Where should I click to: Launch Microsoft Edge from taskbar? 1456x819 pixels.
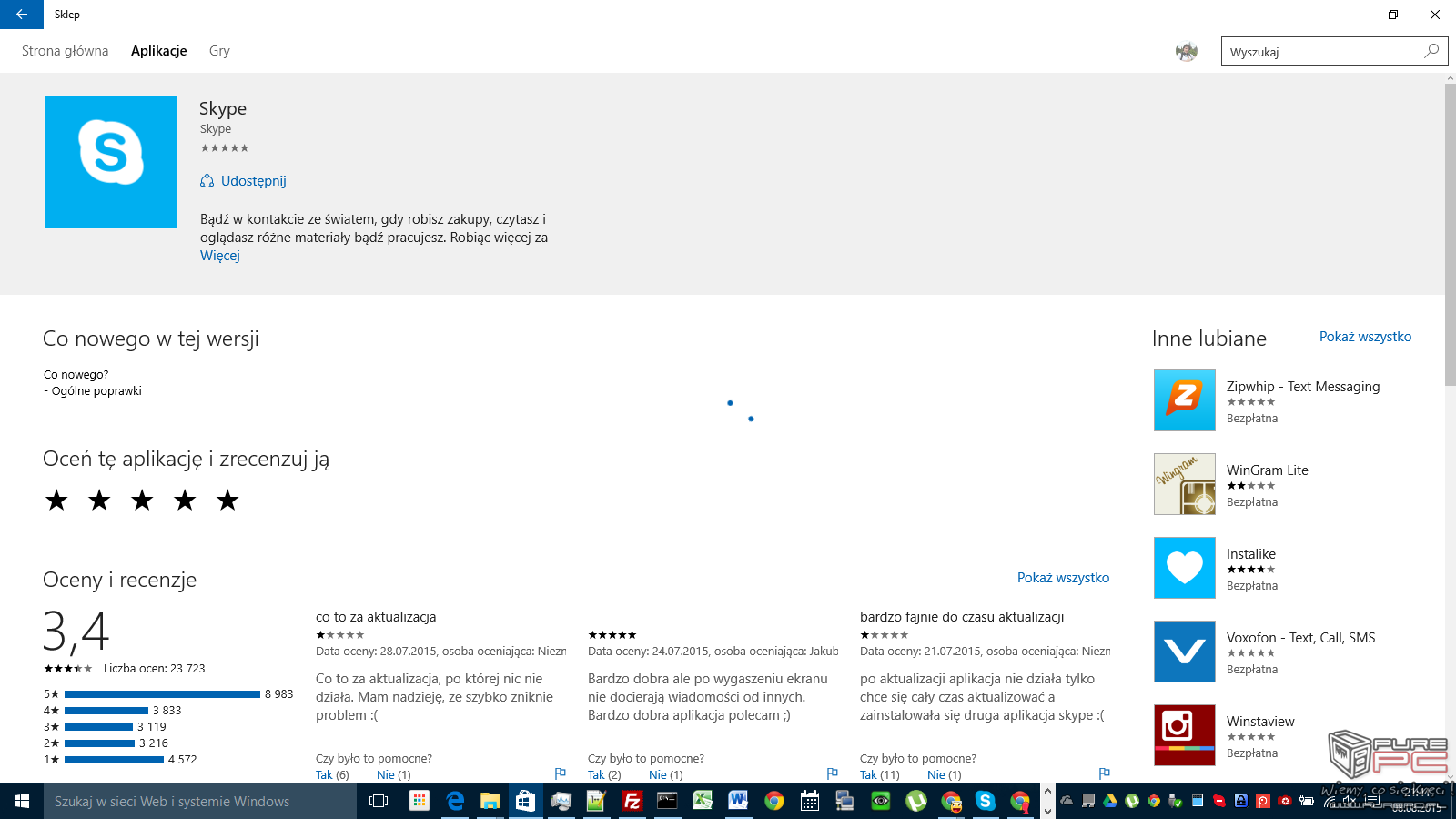(x=455, y=801)
